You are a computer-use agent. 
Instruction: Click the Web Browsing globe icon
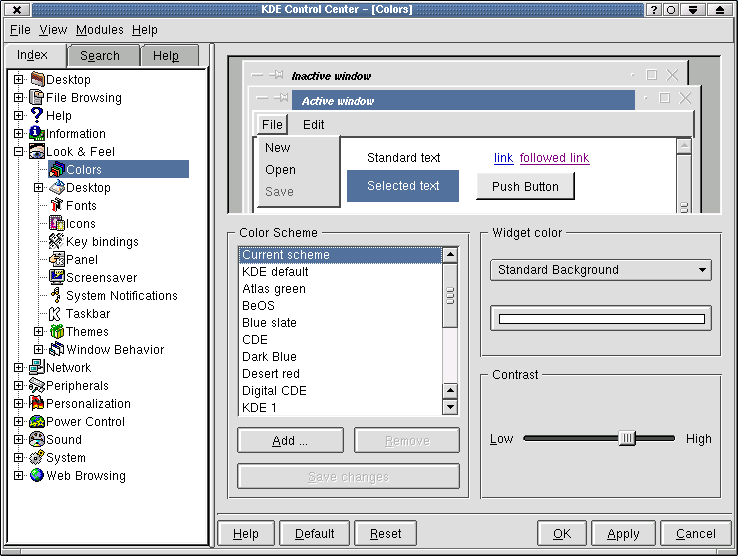37,475
